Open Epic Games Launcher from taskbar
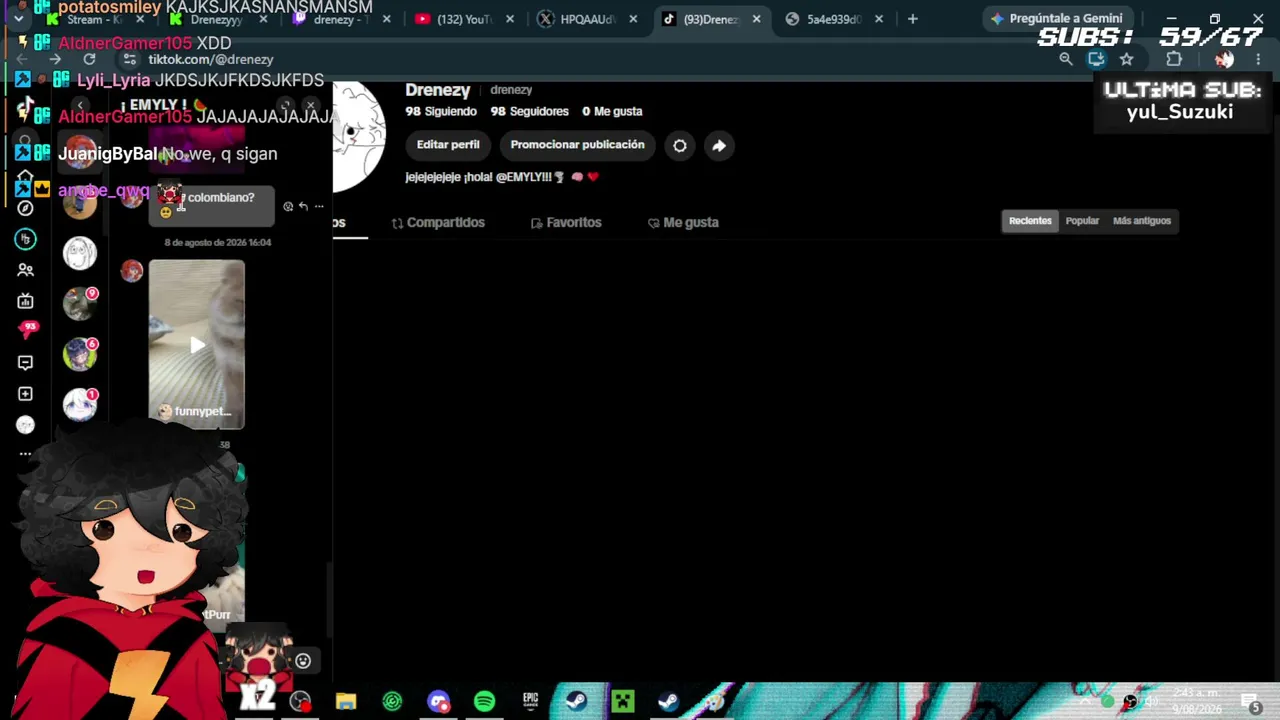Screen dimensions: 1280x720 530,701
